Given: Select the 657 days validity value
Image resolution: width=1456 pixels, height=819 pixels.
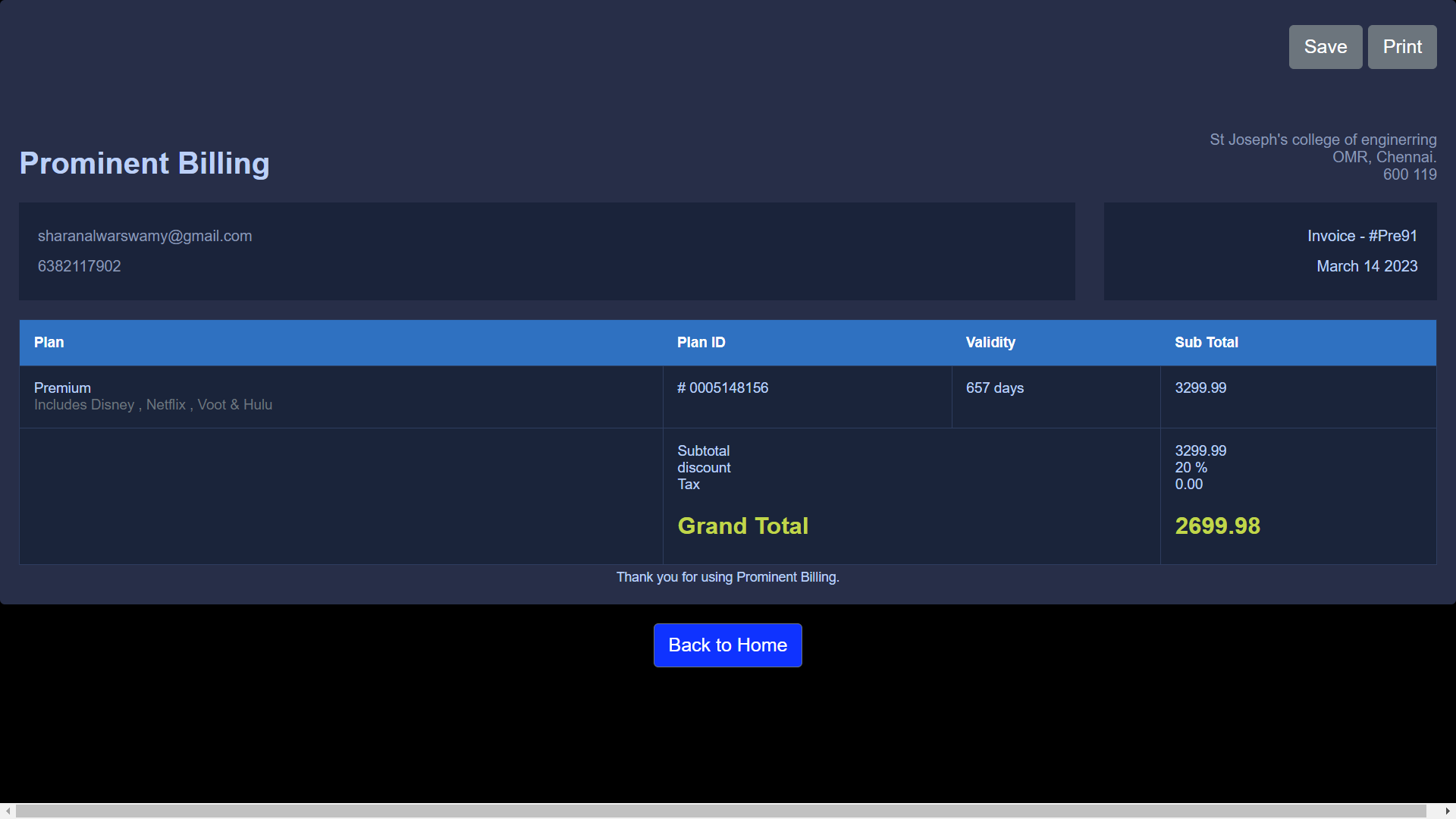Looking at the screenshot, I should coord(994,388).
